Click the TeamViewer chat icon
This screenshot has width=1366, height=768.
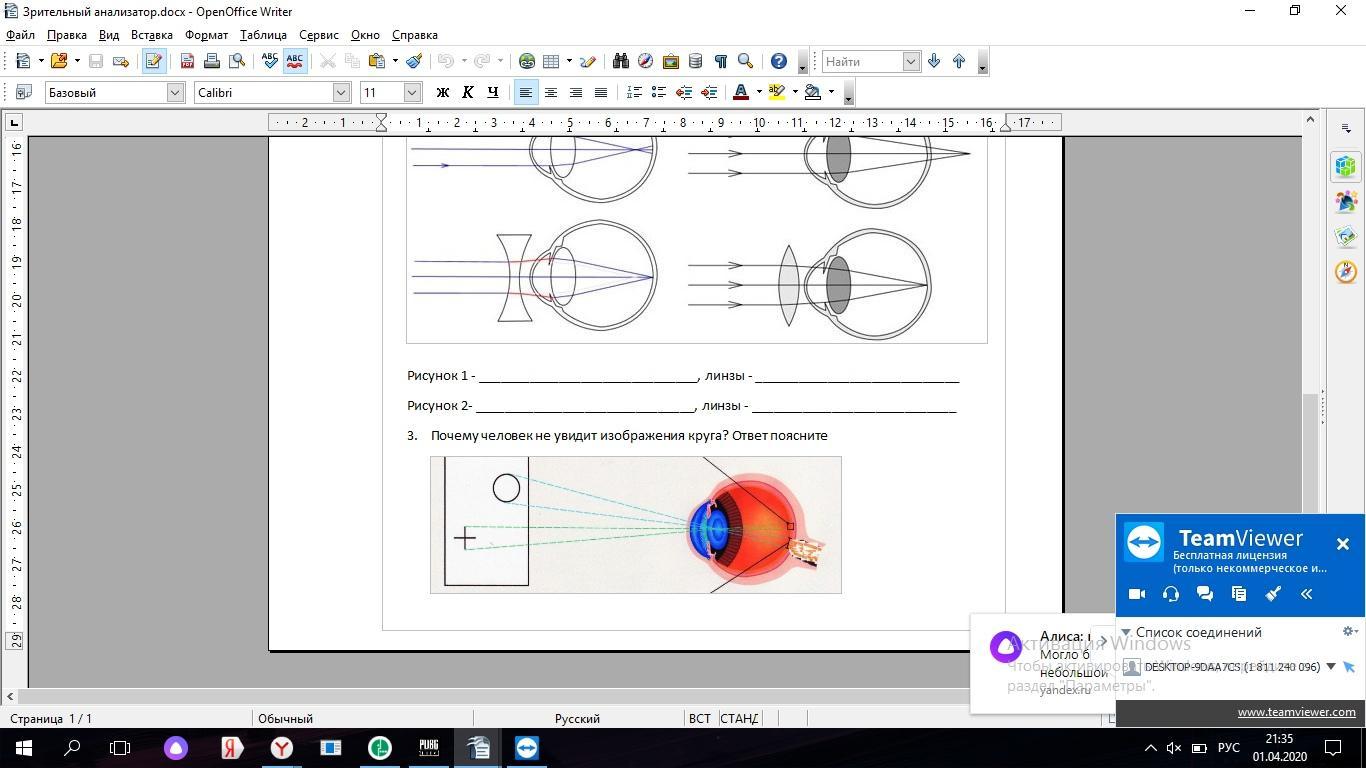(x=1205, y=594)
